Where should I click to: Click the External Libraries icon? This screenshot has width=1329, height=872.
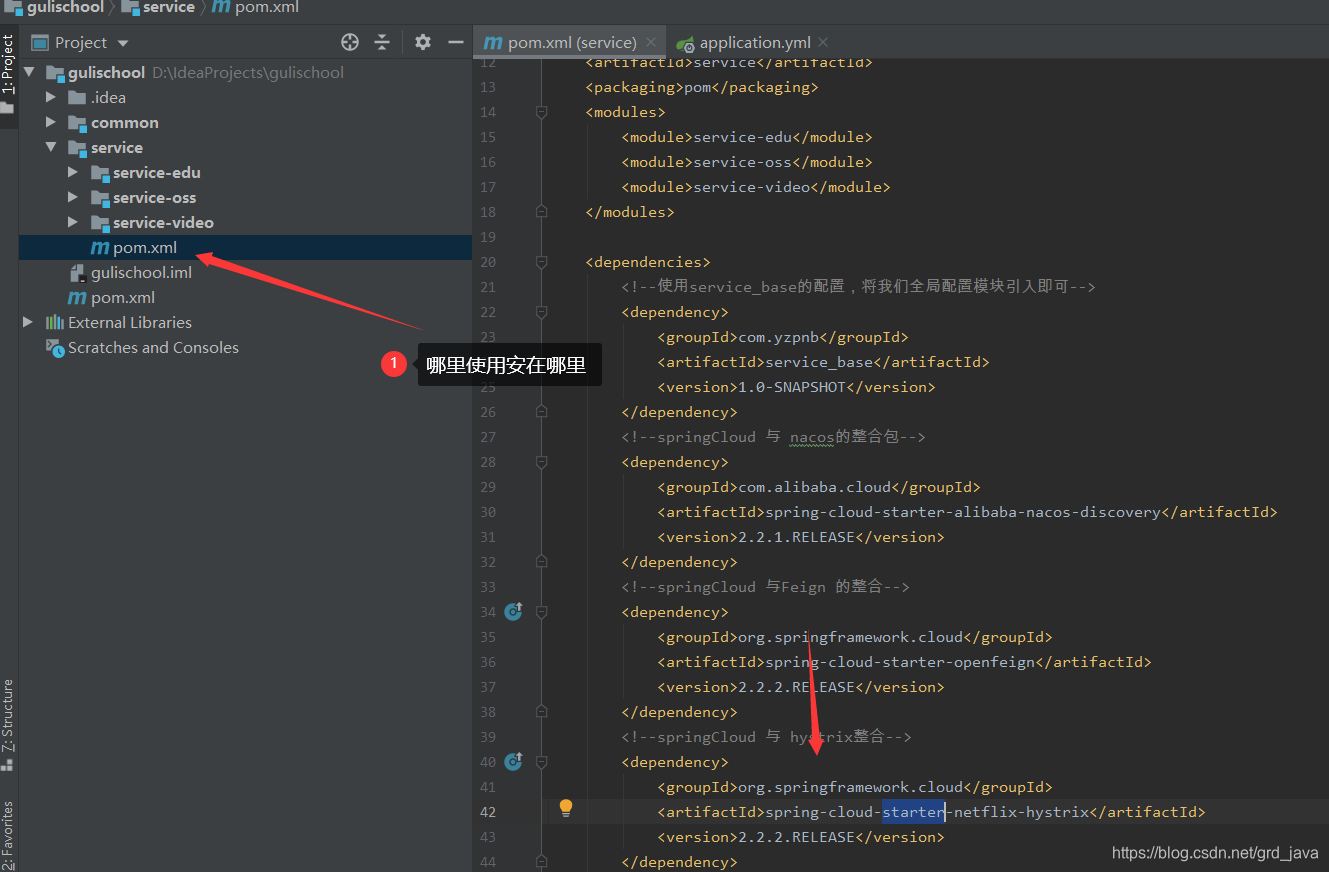coord(54,322)
